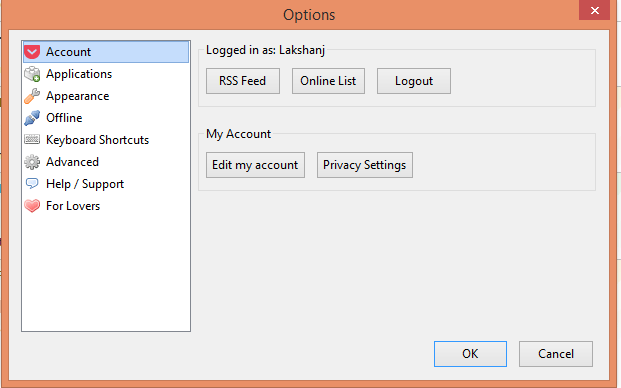Click the speech bubble icon beside Help / Support
Screen dimensions: 621x388
[32, 183]
